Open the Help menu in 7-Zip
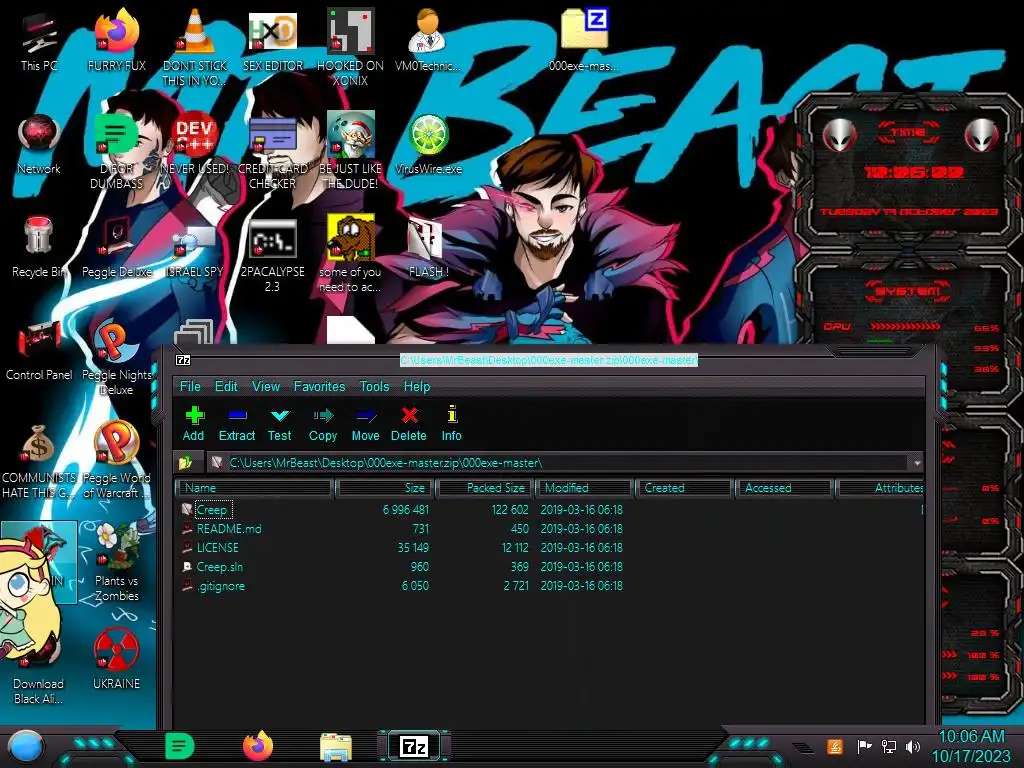 [x=417, y=387]
